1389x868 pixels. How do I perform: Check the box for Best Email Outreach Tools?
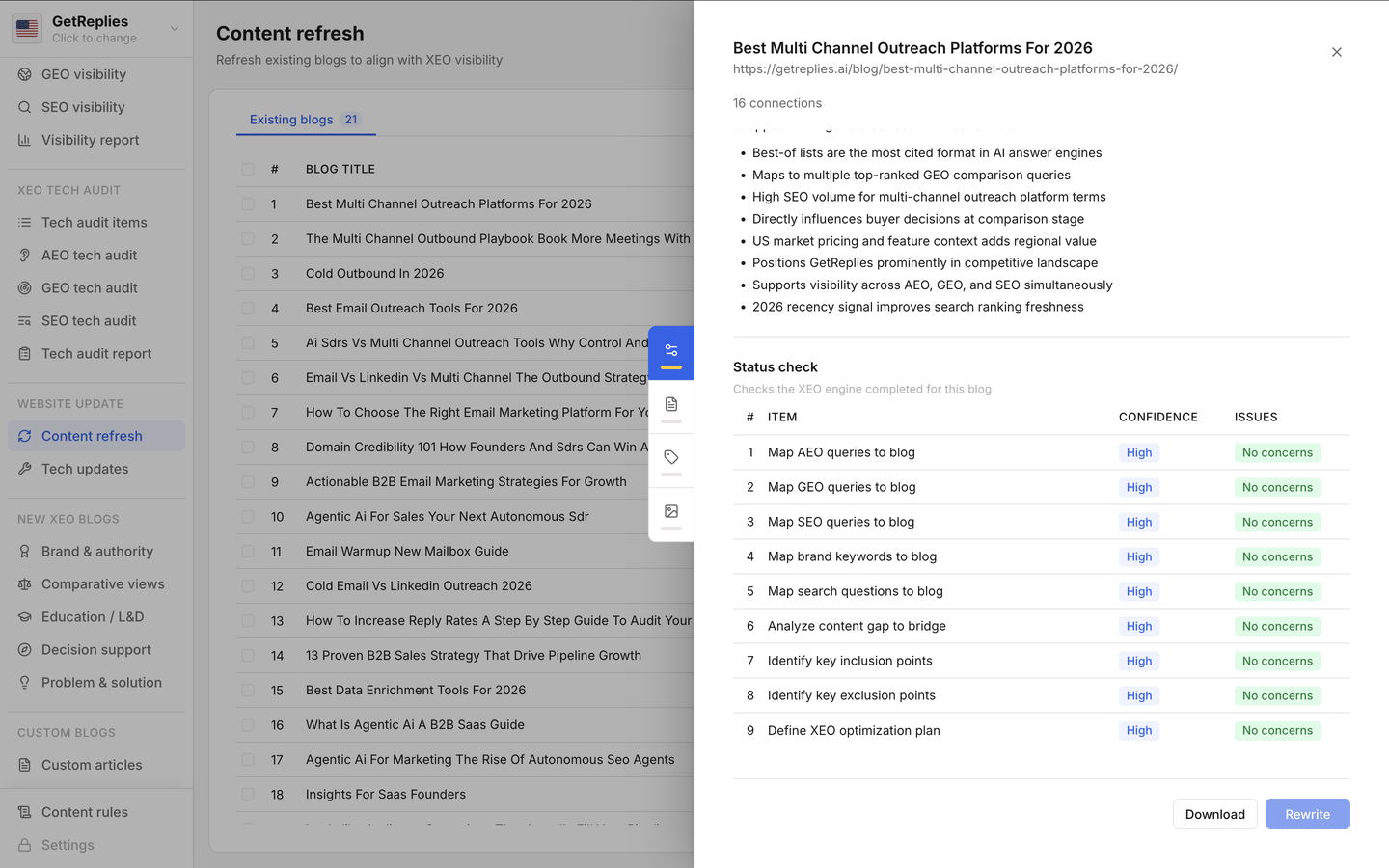tap(248, 309)
